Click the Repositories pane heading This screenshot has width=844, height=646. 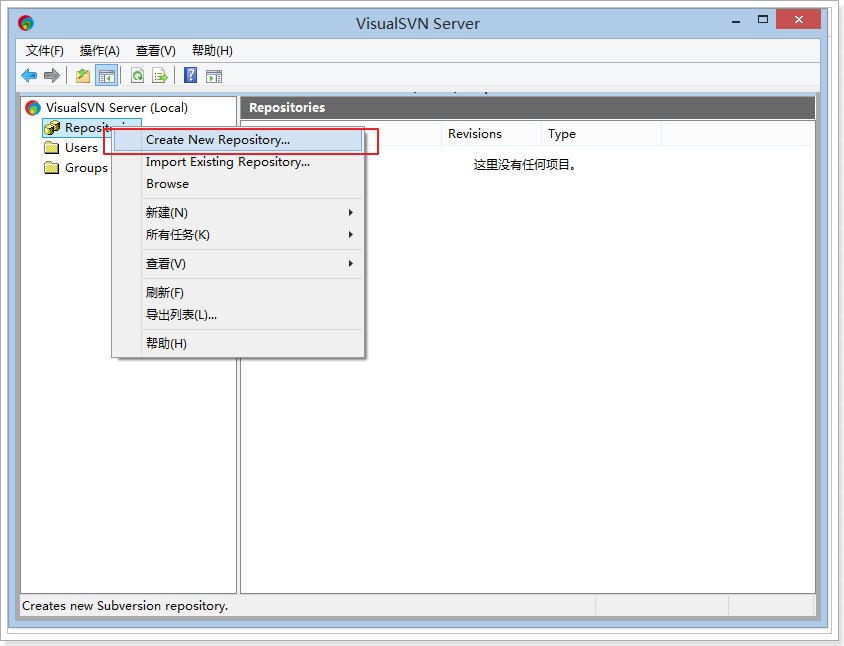[287, 108]
